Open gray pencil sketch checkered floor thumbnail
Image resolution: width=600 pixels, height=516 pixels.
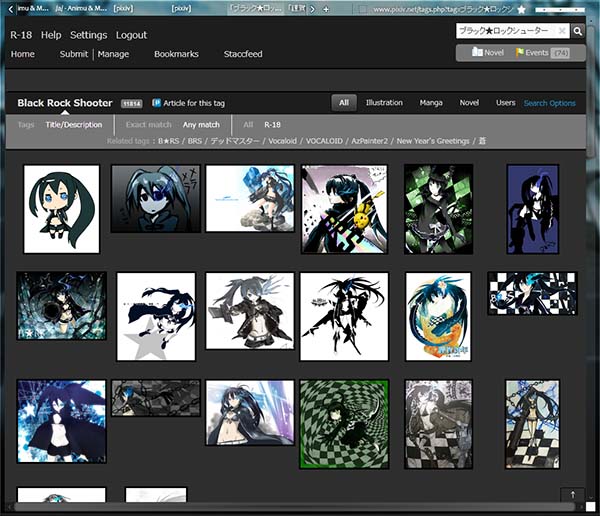[x=439, y=424]
